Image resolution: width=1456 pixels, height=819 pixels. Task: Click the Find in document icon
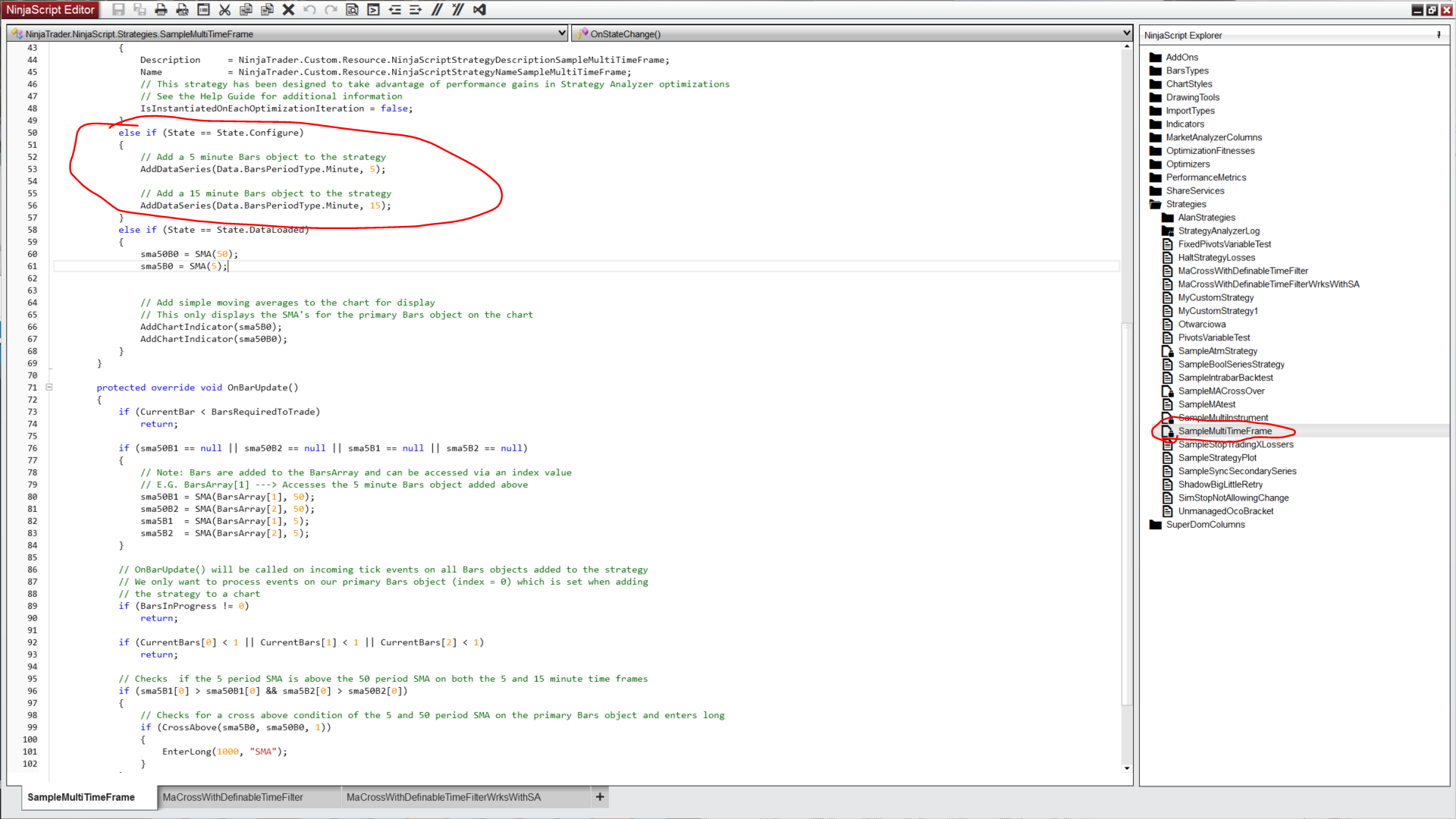[x=352, y=10]
